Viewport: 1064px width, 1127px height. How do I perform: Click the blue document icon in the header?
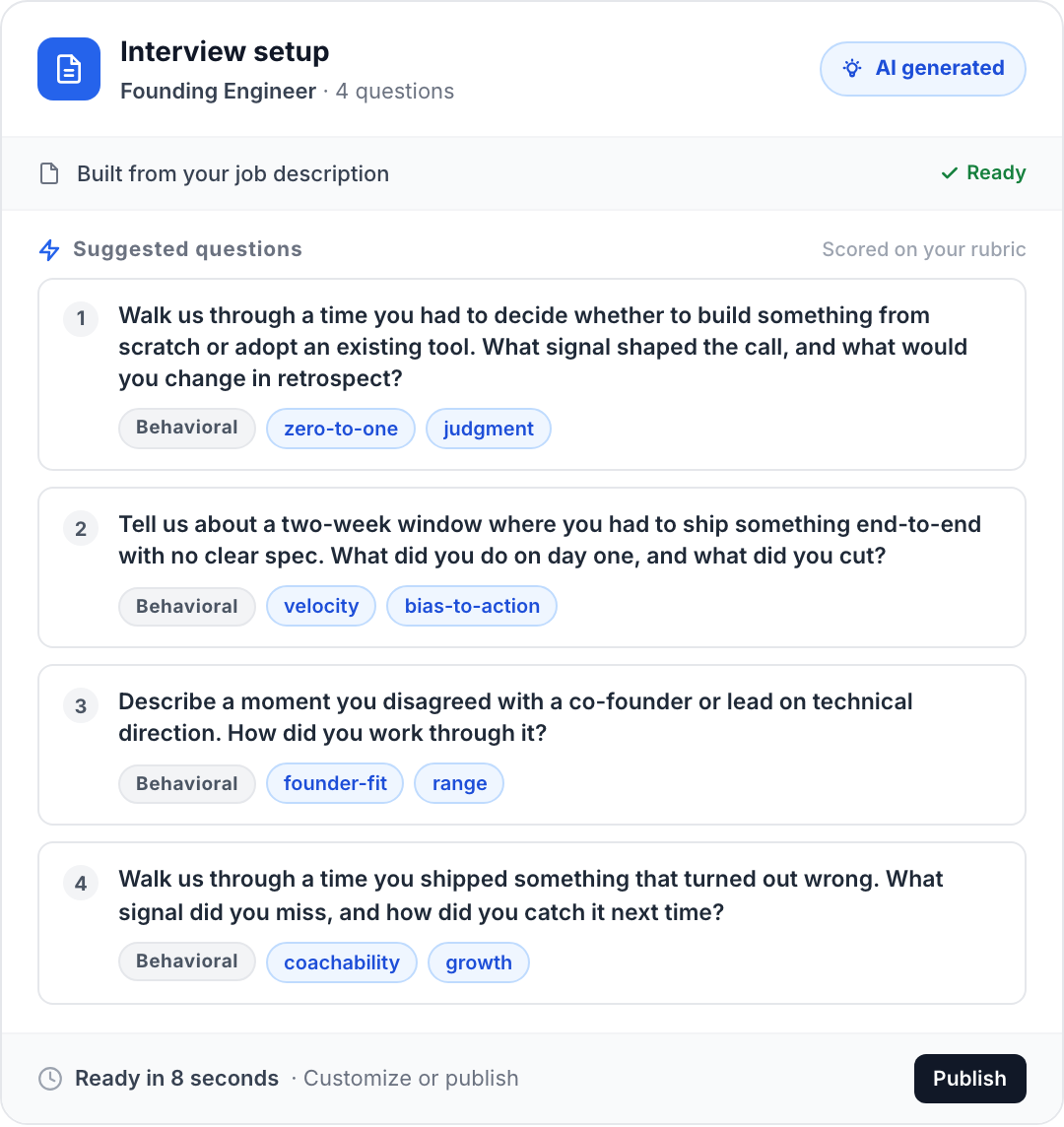click(x=69, y=69)
